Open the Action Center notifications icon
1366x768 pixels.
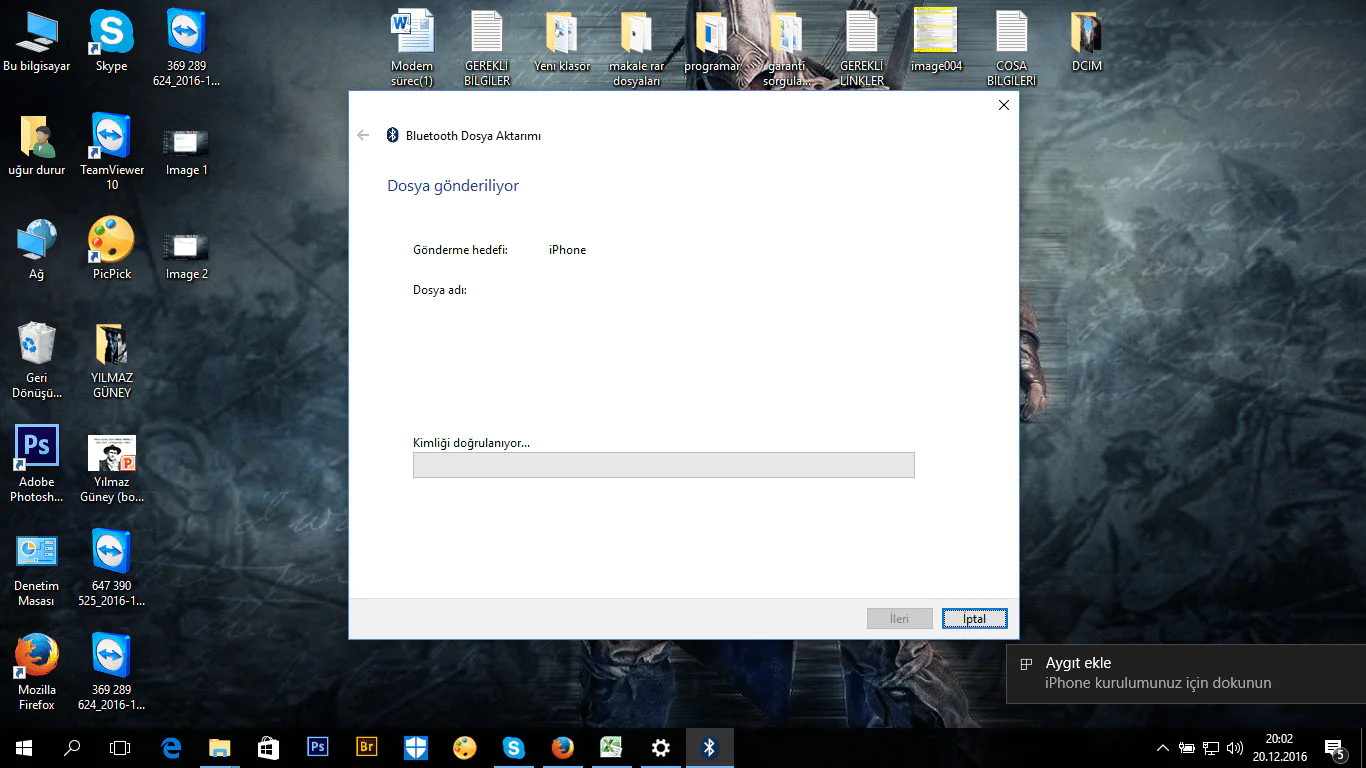(1334, 748)
